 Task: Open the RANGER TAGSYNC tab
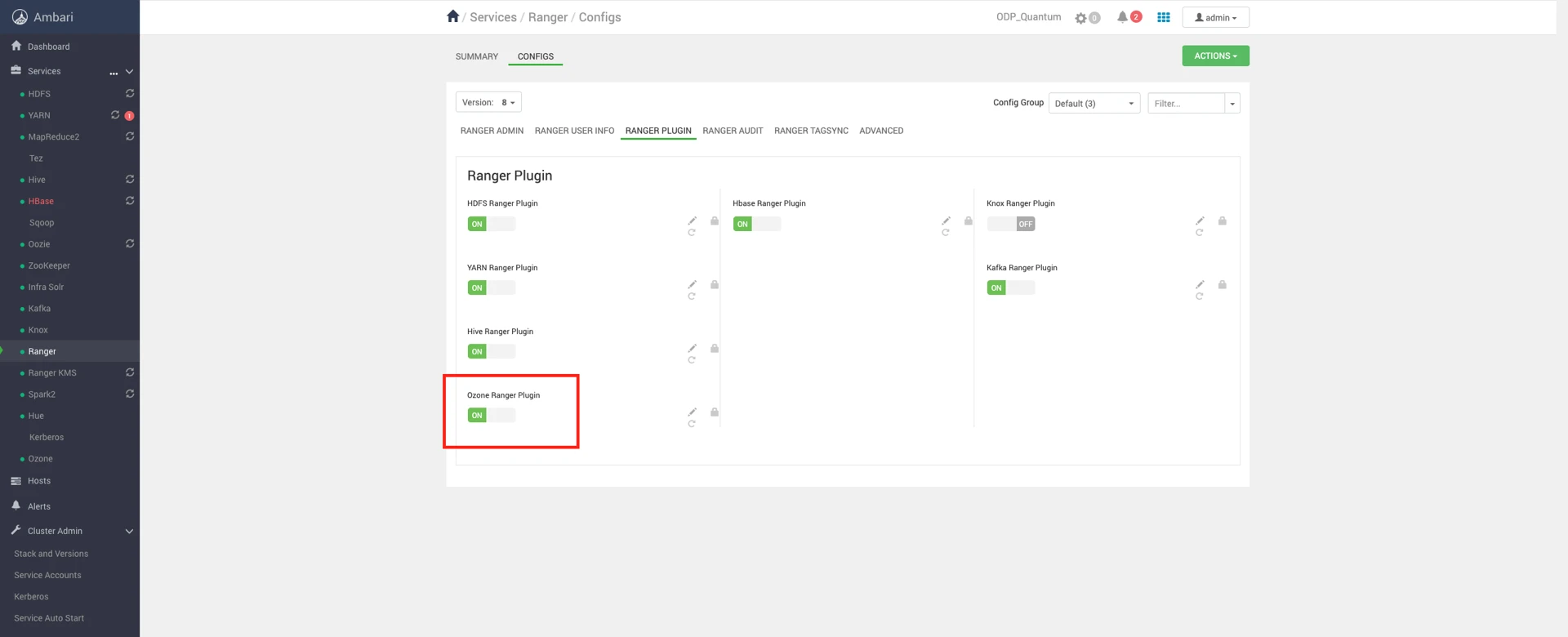(x=811, y=131)
